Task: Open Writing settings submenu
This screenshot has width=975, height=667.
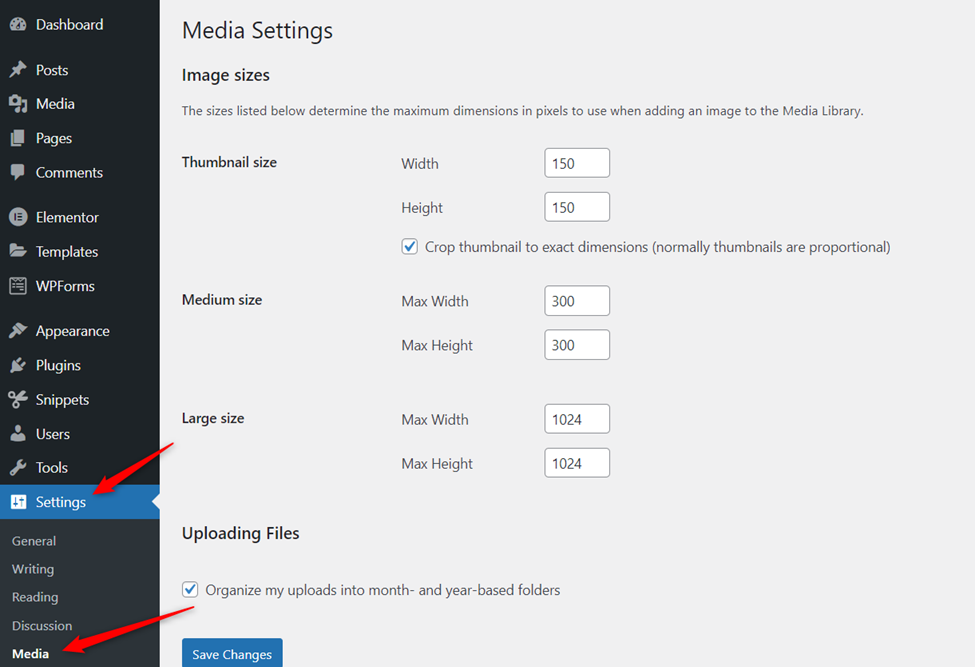Action: (33, 569)
